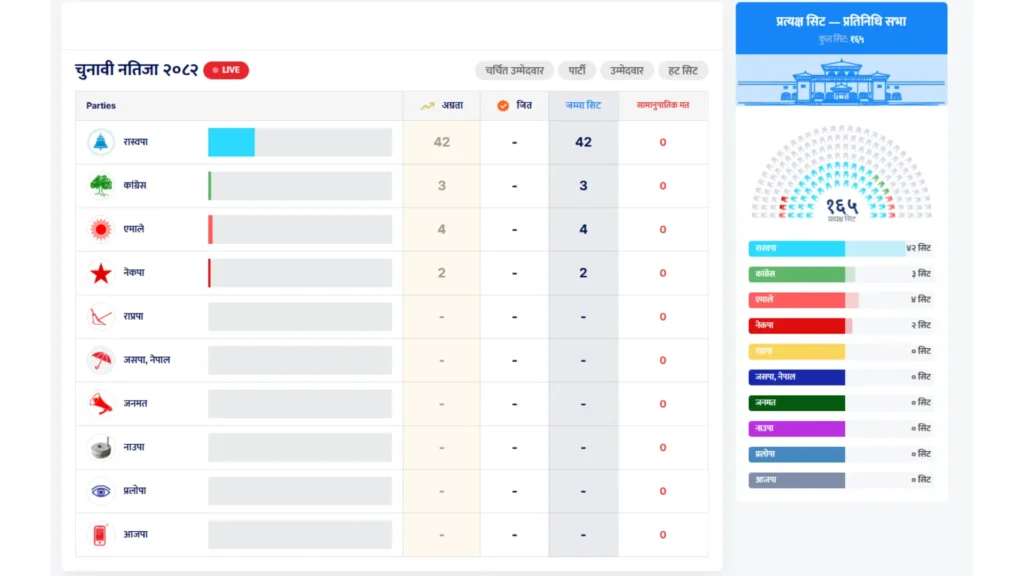Select the loudspeaker icon for जनमत
Viewport: 1024px width, 576px height.
tap(101, 404)
